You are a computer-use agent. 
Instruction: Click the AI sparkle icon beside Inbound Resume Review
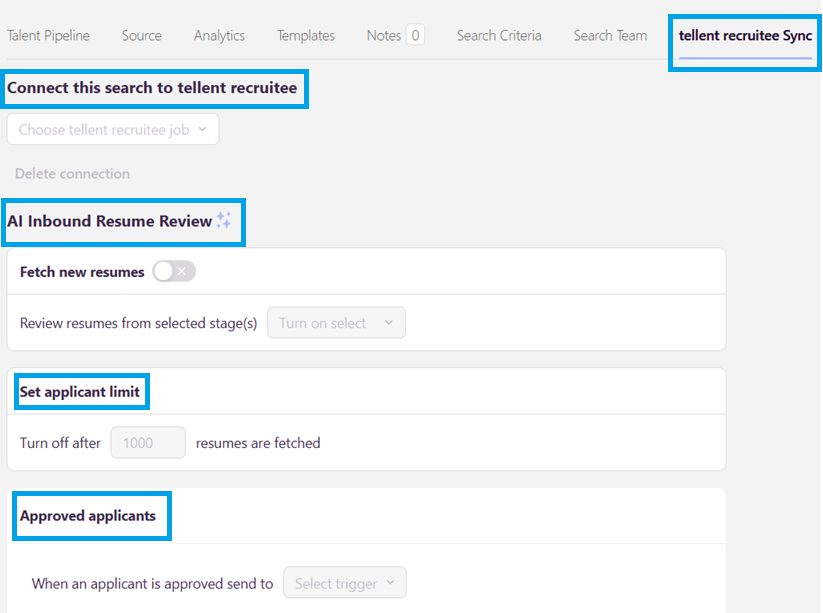point(224,220)
